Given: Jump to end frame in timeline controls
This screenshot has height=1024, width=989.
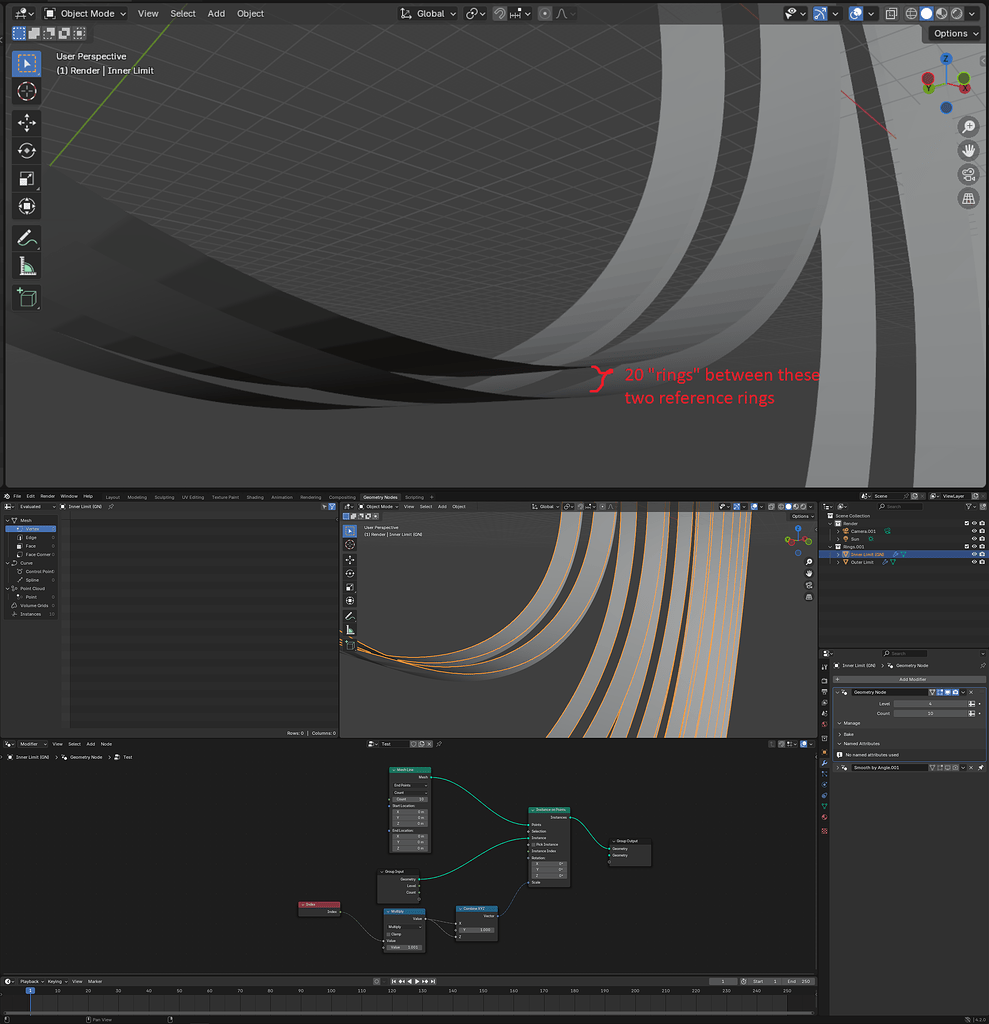Looking at the screenshot, I should point(433,982).
